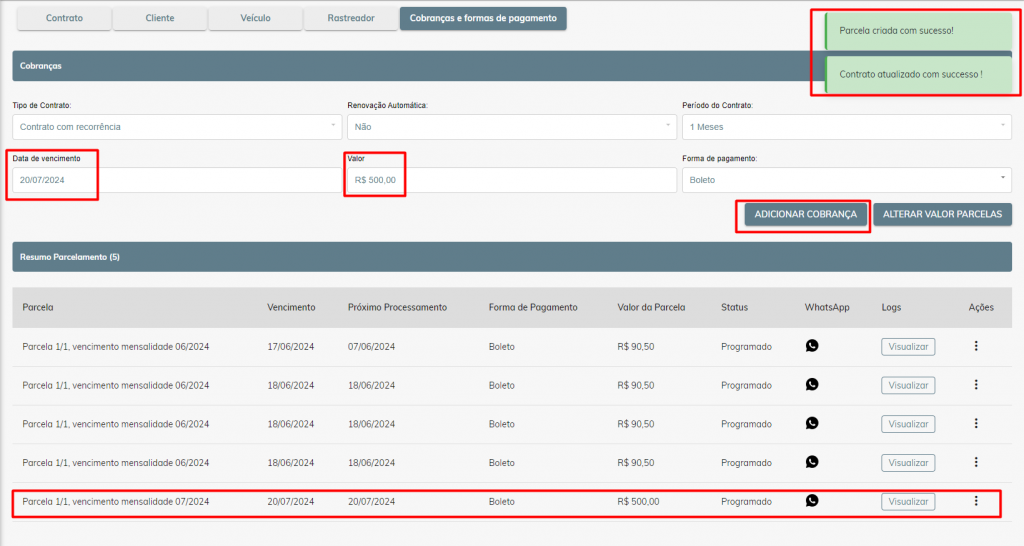Open WhatsApp for the 17/06/2024 installment

812,345
